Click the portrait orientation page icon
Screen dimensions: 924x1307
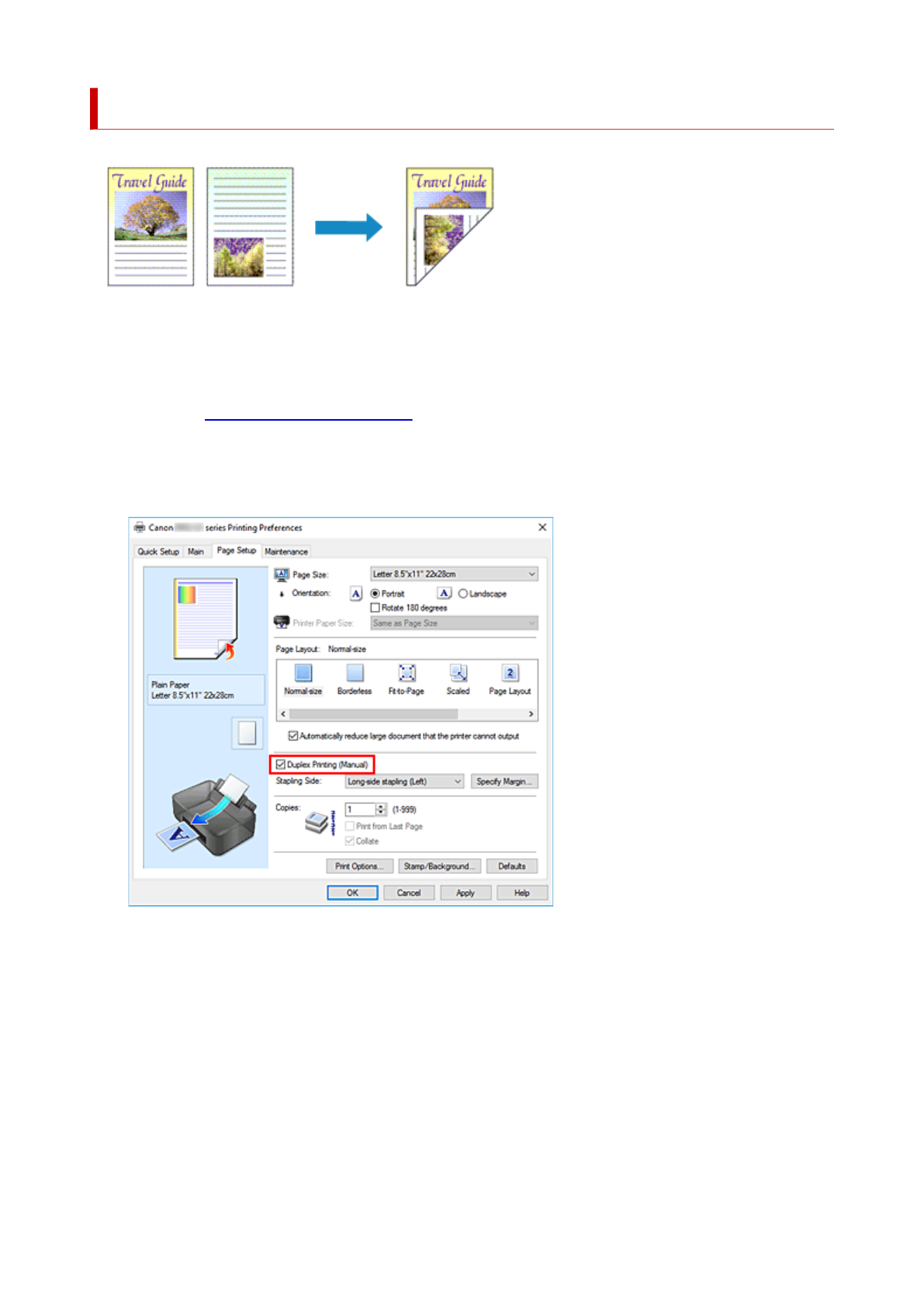pyautogui.click(x=356, y=594)
